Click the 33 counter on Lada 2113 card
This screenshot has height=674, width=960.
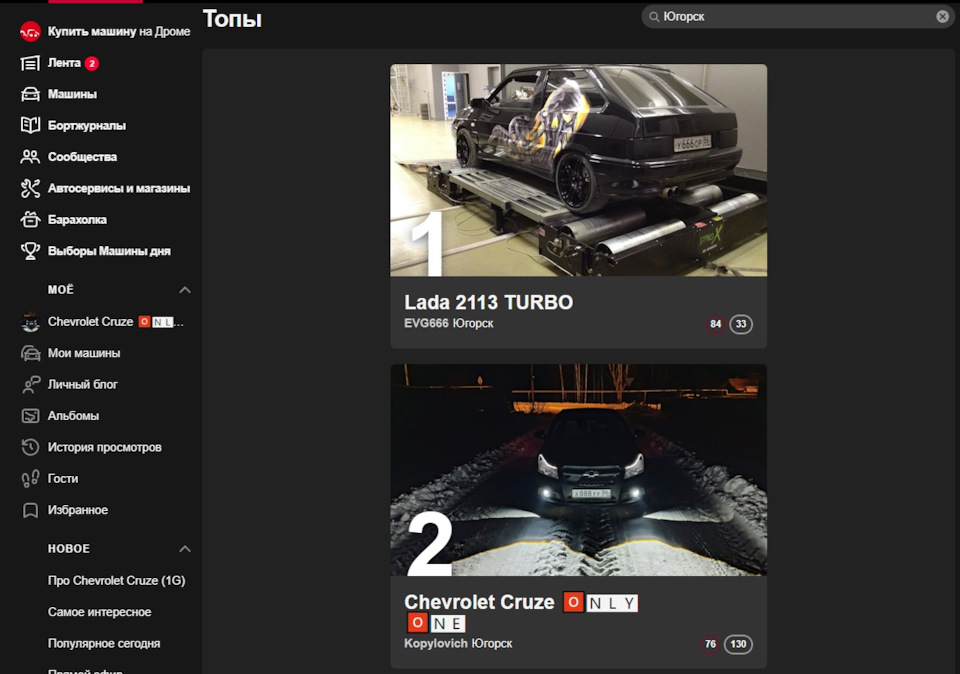(741, 324)
